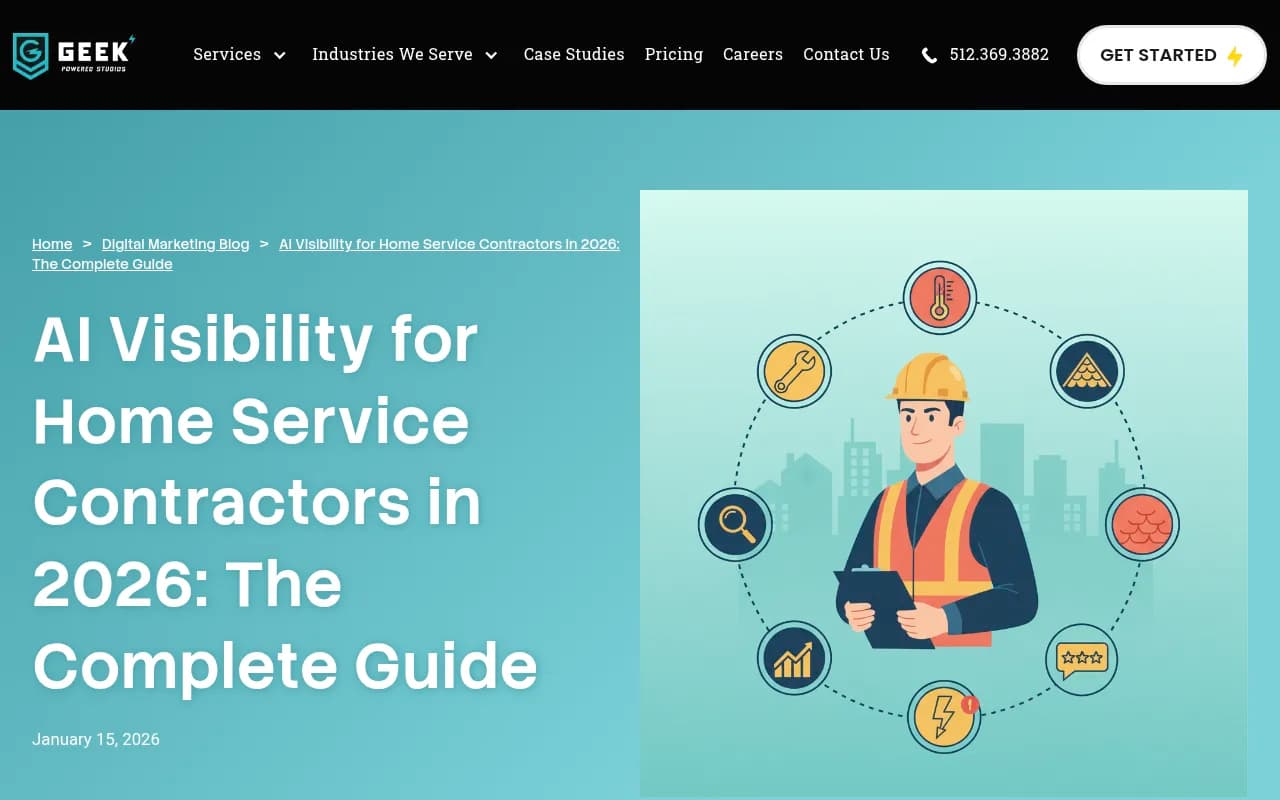Click the contractor in hard hat illustration
The width and height of the screenshot is (1280, 800).
(x=935, y=500)
